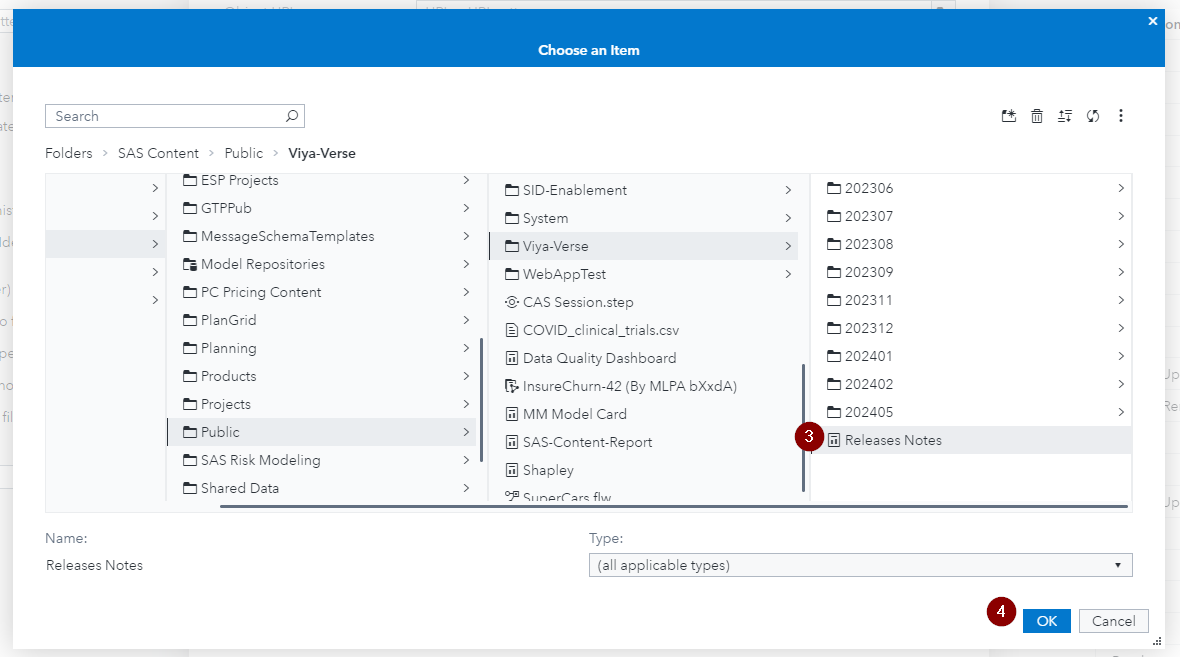The height and width of the screenshot is (657, 1180).
Task: Click the Cancel button
Action: tap(1113, 620)
